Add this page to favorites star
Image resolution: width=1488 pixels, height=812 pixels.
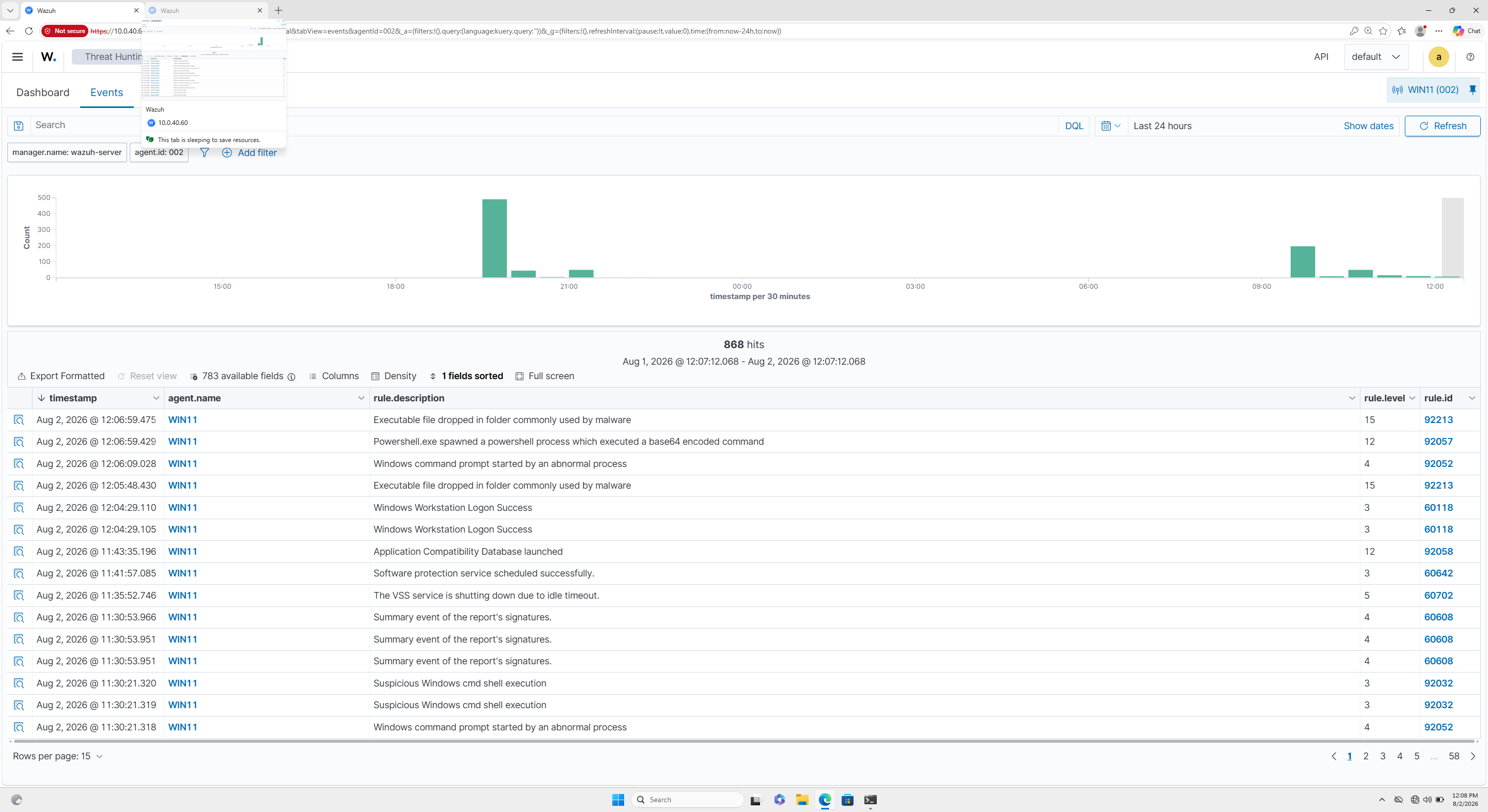tap(1383, 31)
